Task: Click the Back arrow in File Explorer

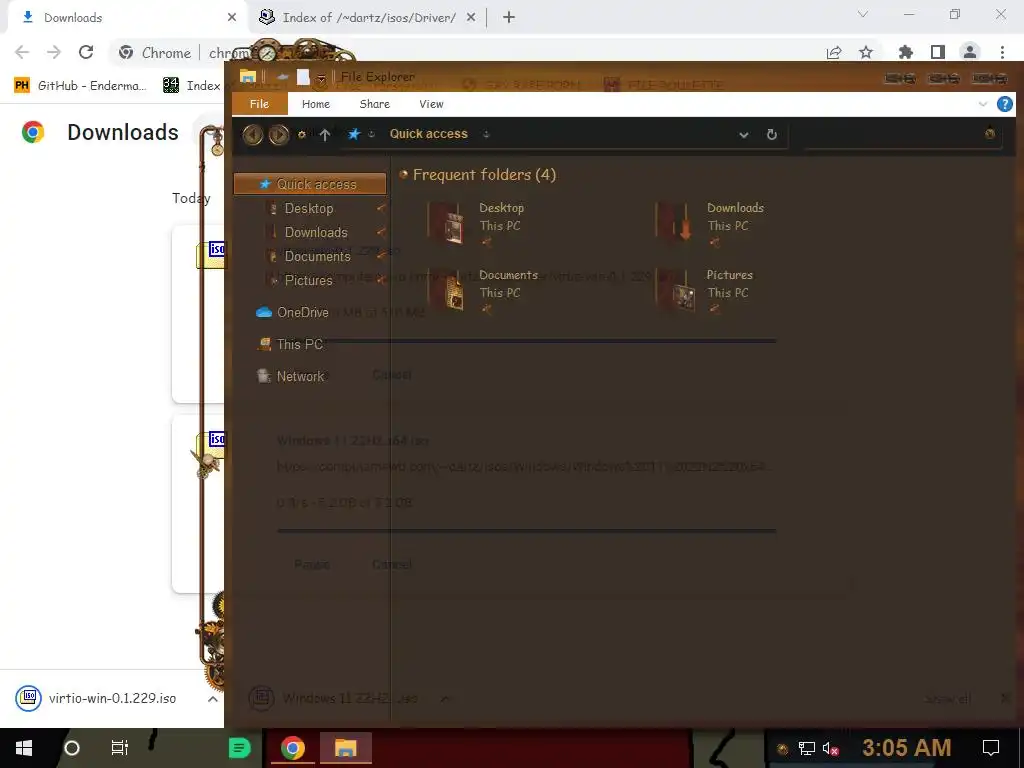Action: (253, 135)
